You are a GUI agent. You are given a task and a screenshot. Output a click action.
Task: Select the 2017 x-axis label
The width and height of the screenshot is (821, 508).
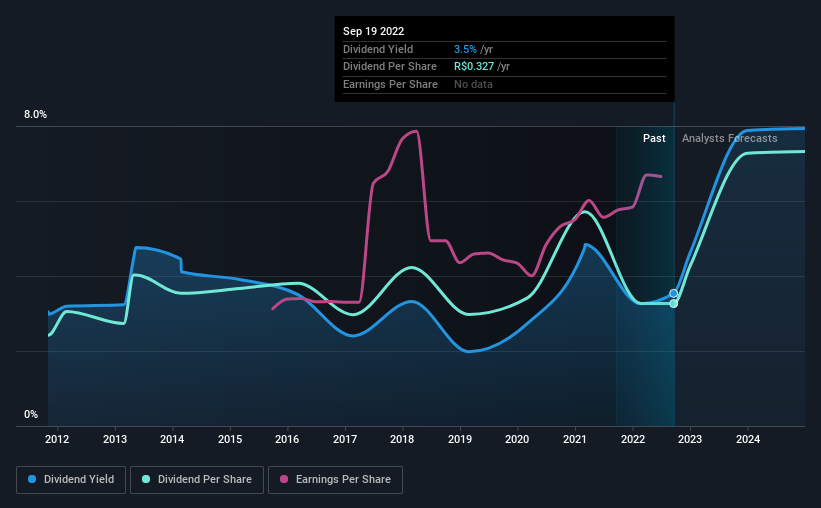coord(345,439)
